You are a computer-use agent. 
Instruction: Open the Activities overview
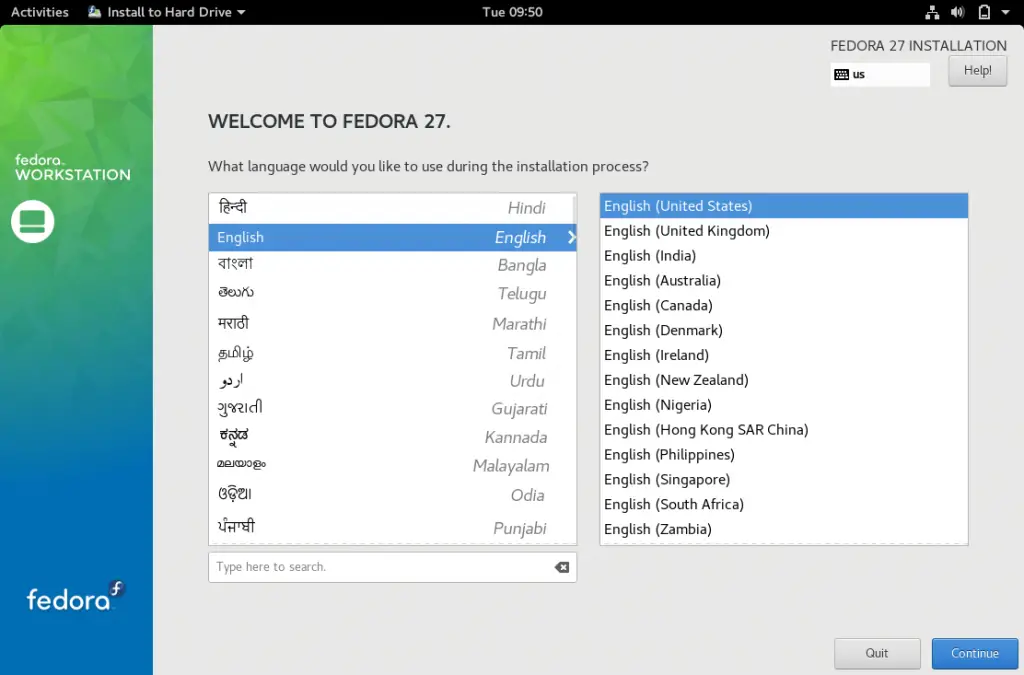coord(39,12)
